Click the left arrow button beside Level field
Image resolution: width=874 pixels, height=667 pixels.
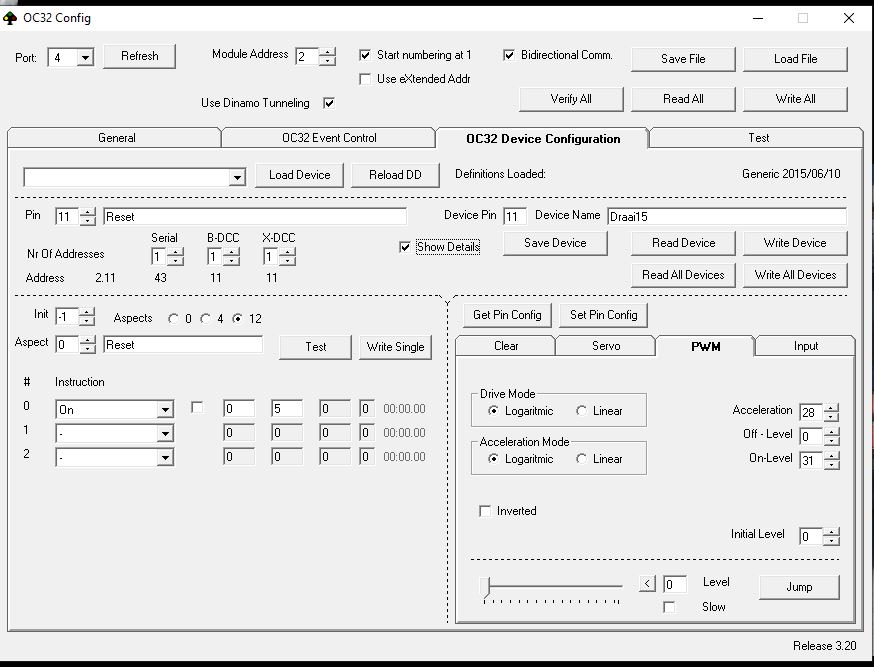(x=648, y=584)
